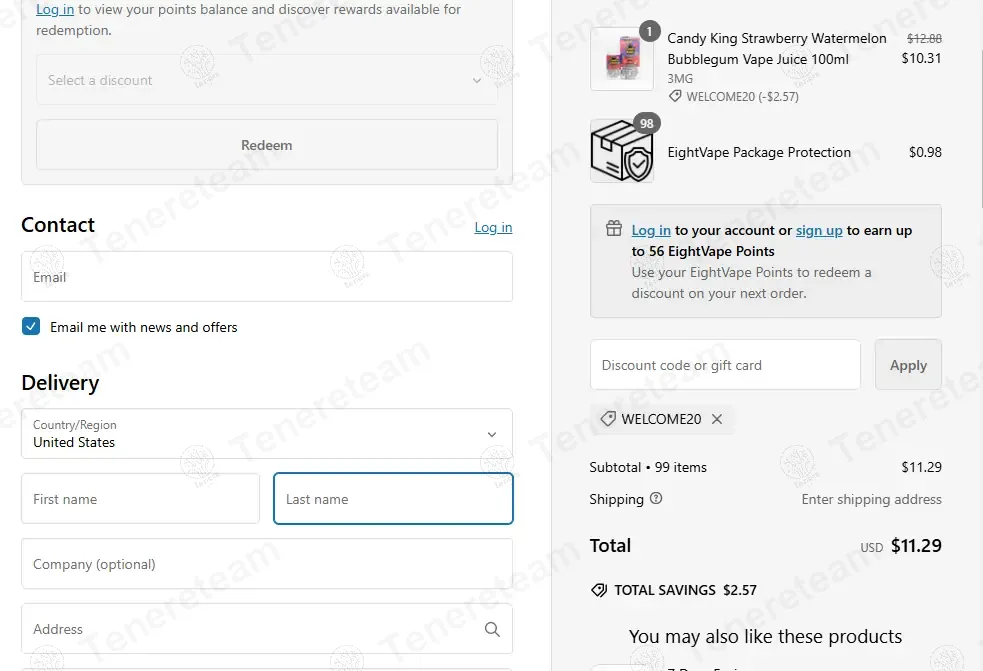Click the First name field
983x671 pixels.
coord(140,499)
